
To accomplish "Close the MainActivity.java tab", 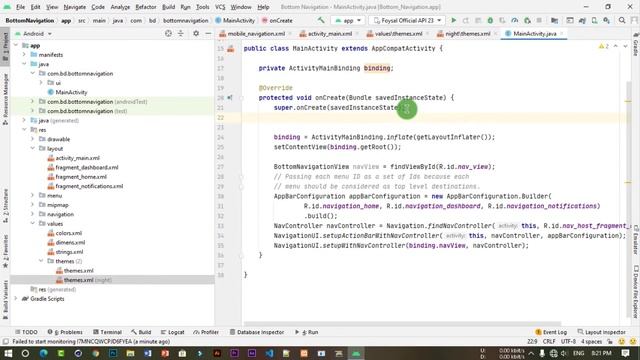I will click(562, 33).
